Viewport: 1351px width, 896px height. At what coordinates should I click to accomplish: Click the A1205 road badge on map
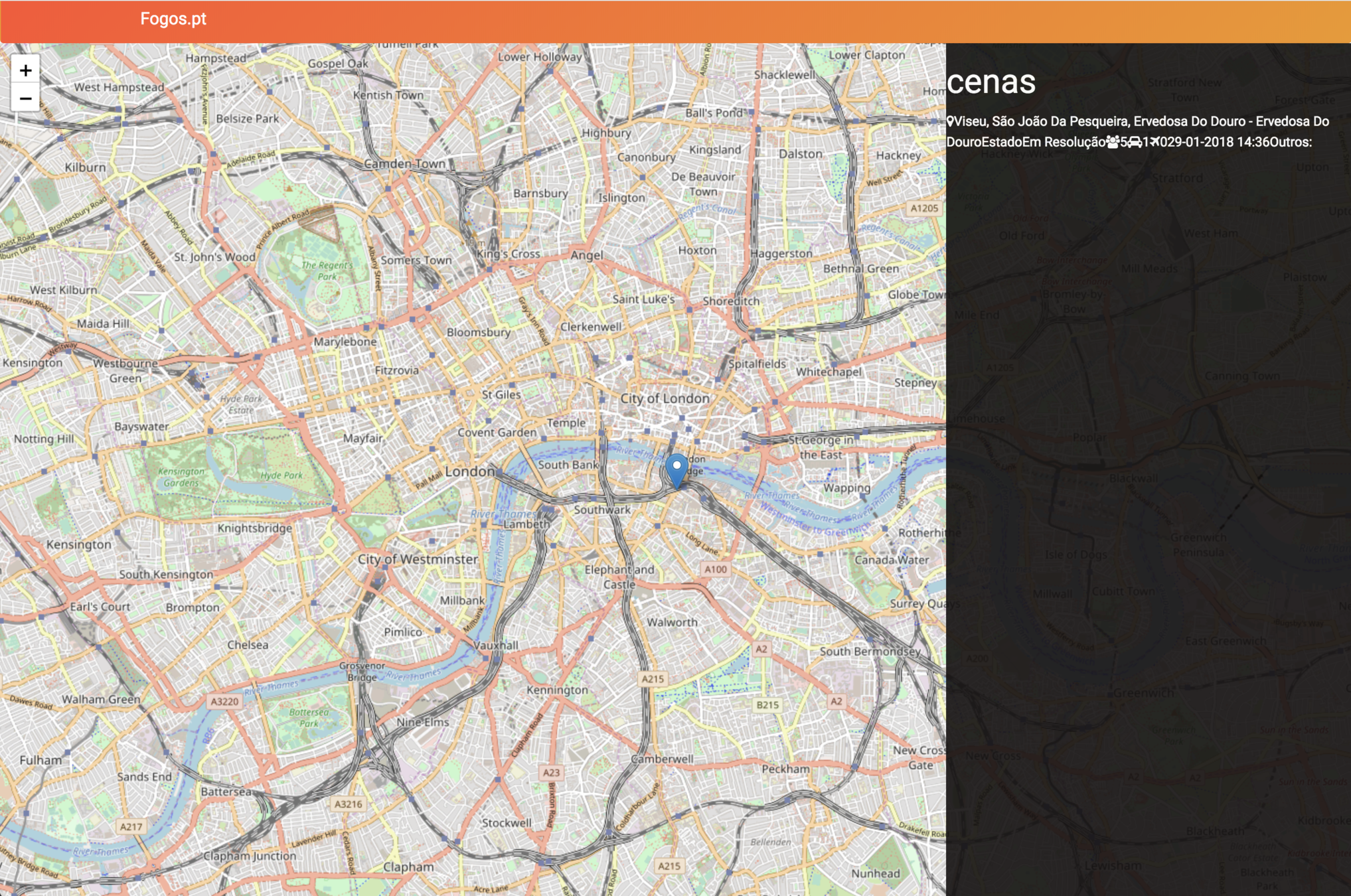coord(924,208)
